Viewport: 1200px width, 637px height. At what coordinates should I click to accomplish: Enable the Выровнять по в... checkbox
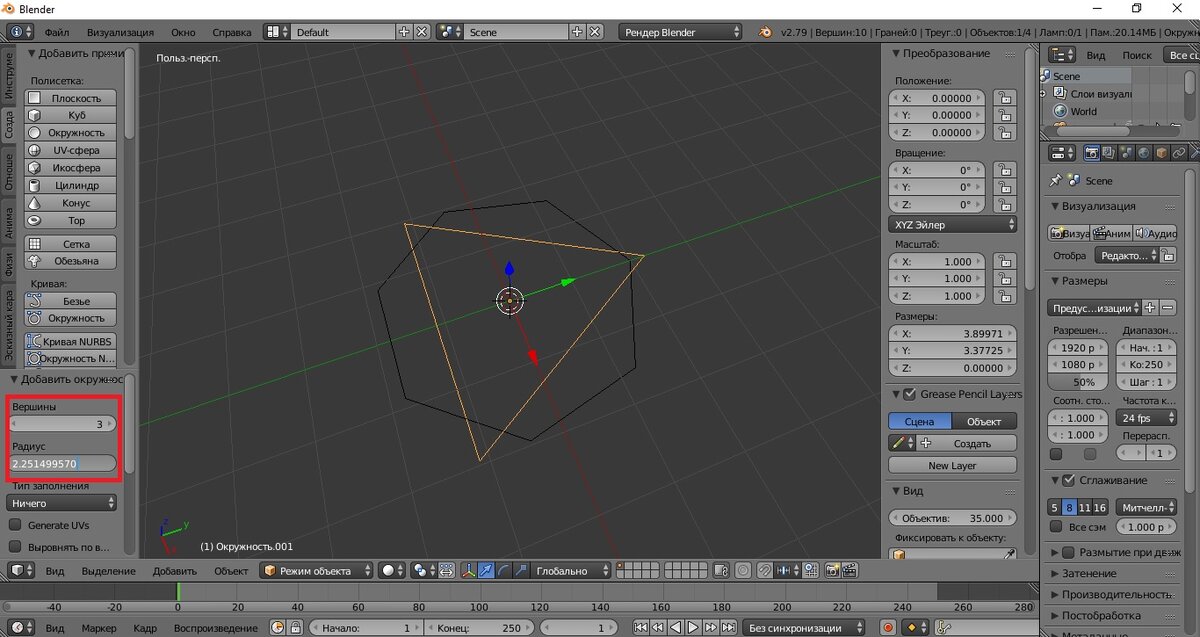click(15, 547)
